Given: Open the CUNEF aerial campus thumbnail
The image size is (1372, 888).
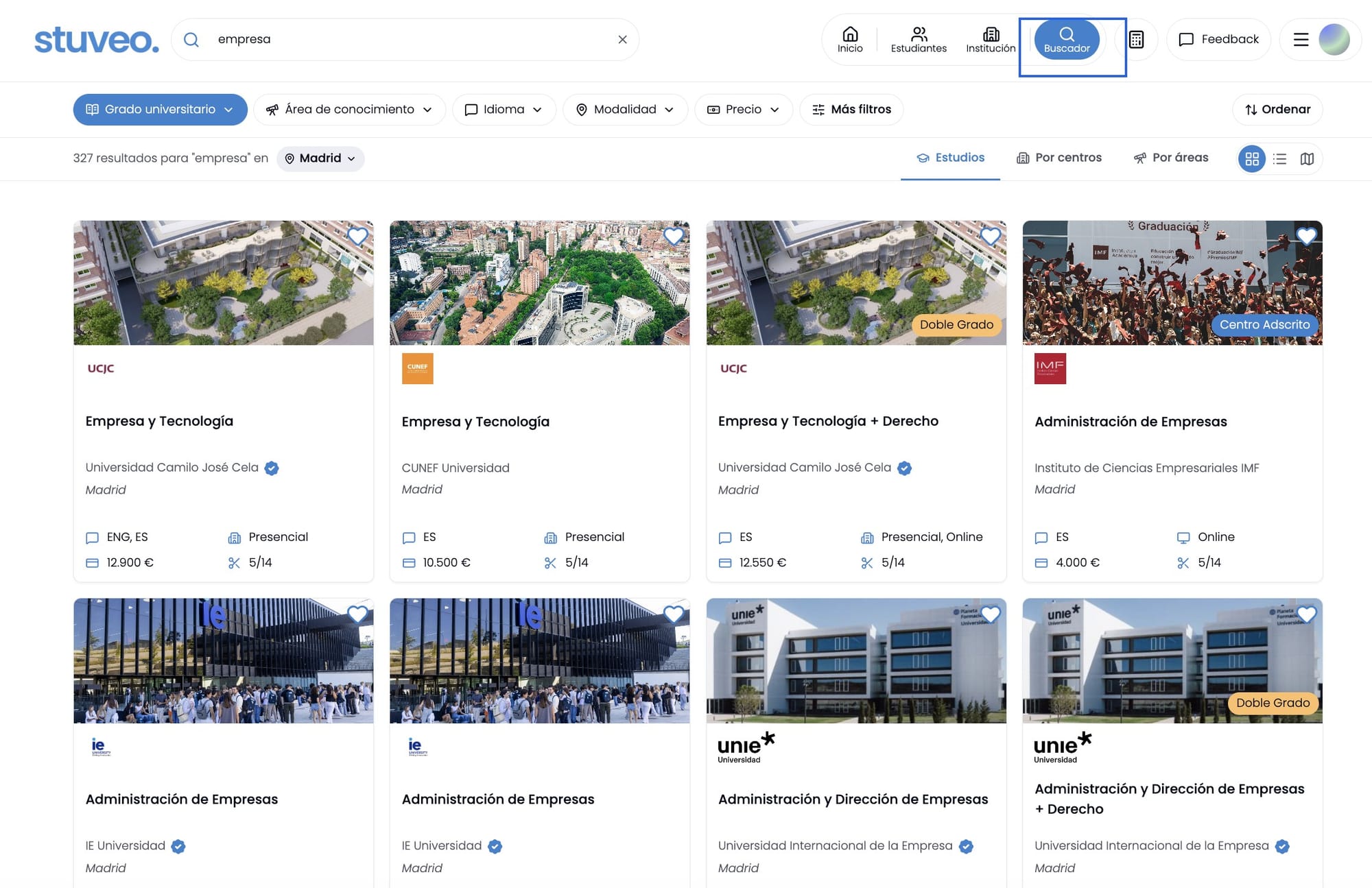Looking at the screenshot, I should click(x=540, y=283).
